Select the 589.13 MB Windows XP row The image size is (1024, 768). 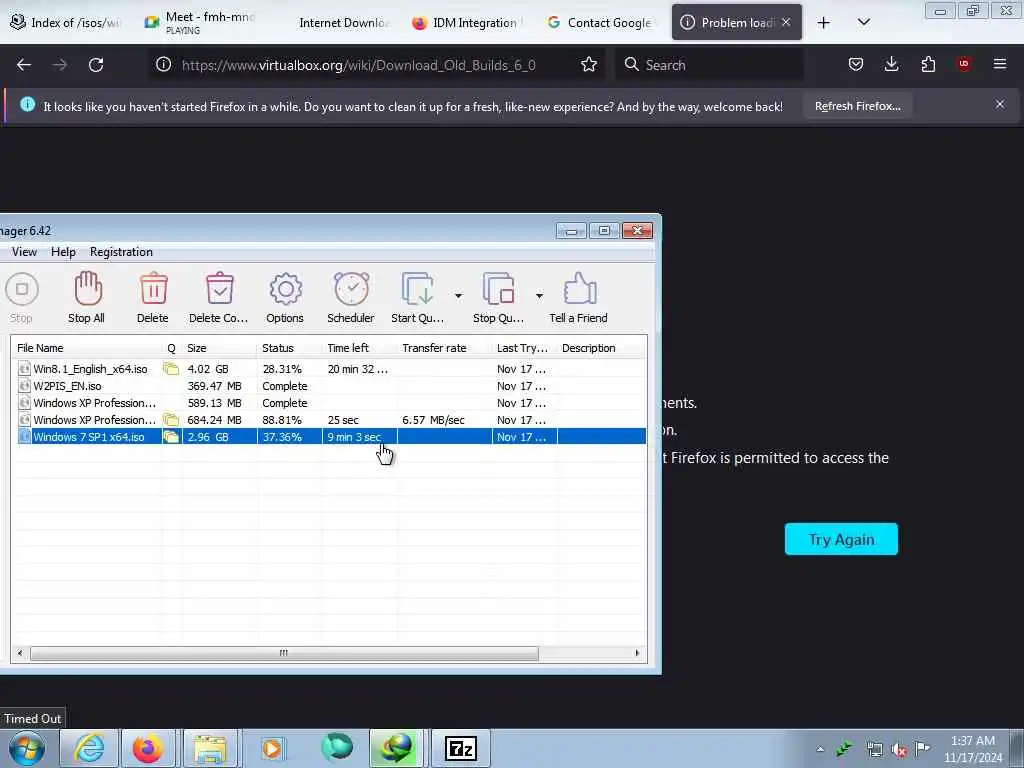tap(331, 403)
